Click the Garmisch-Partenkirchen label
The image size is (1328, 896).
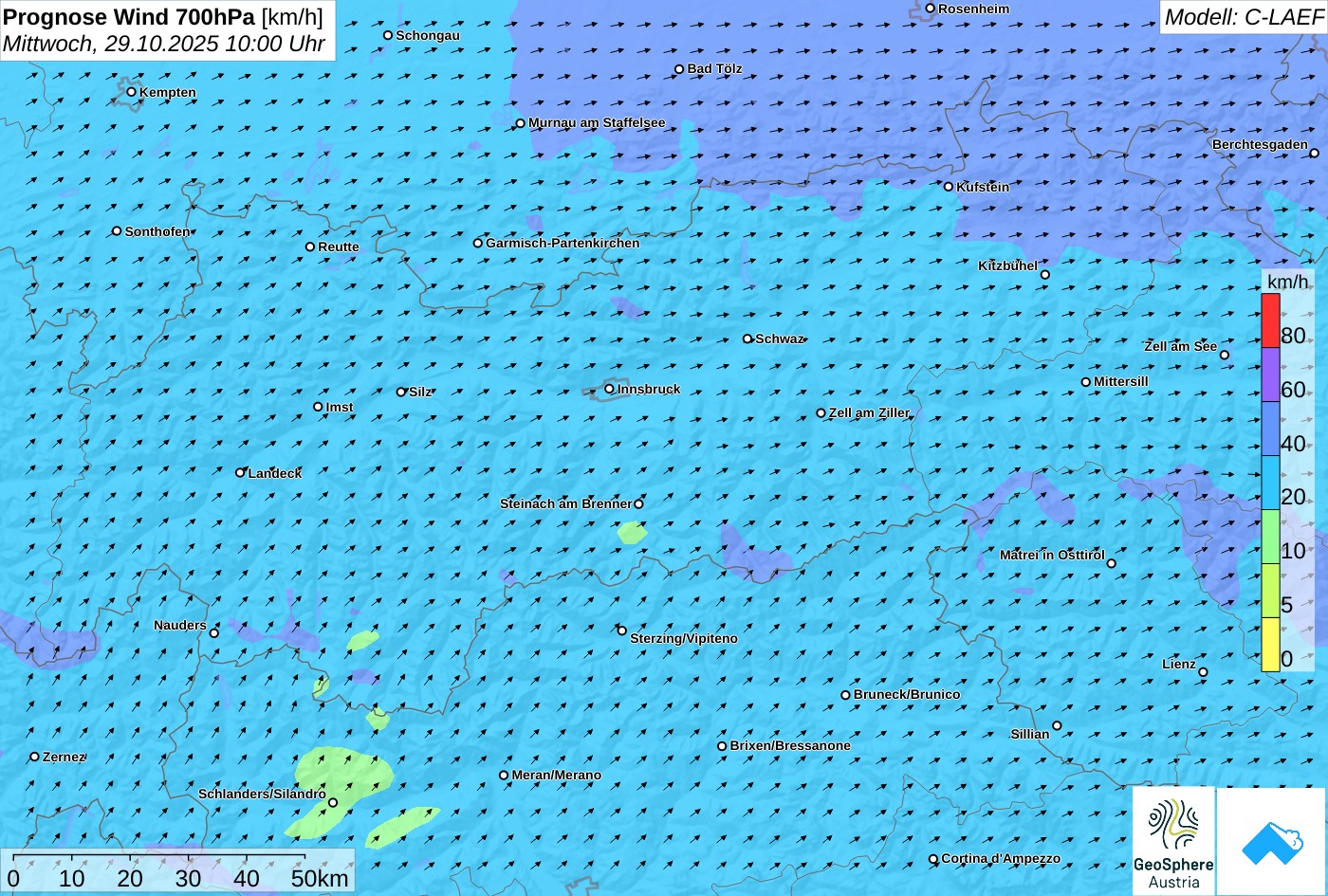click(563, 243)
